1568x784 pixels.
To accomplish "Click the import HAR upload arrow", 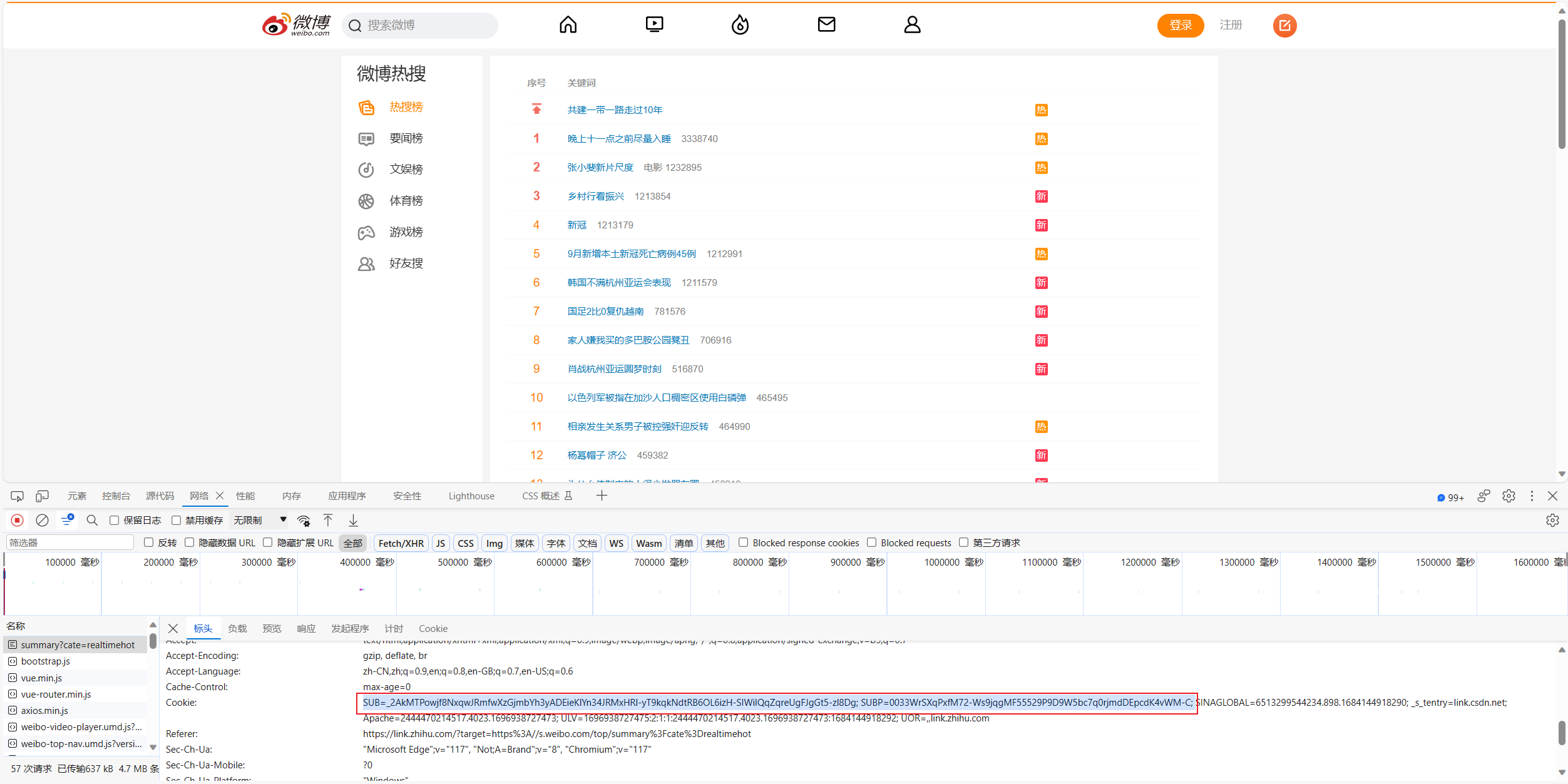I will coord(328,520).
